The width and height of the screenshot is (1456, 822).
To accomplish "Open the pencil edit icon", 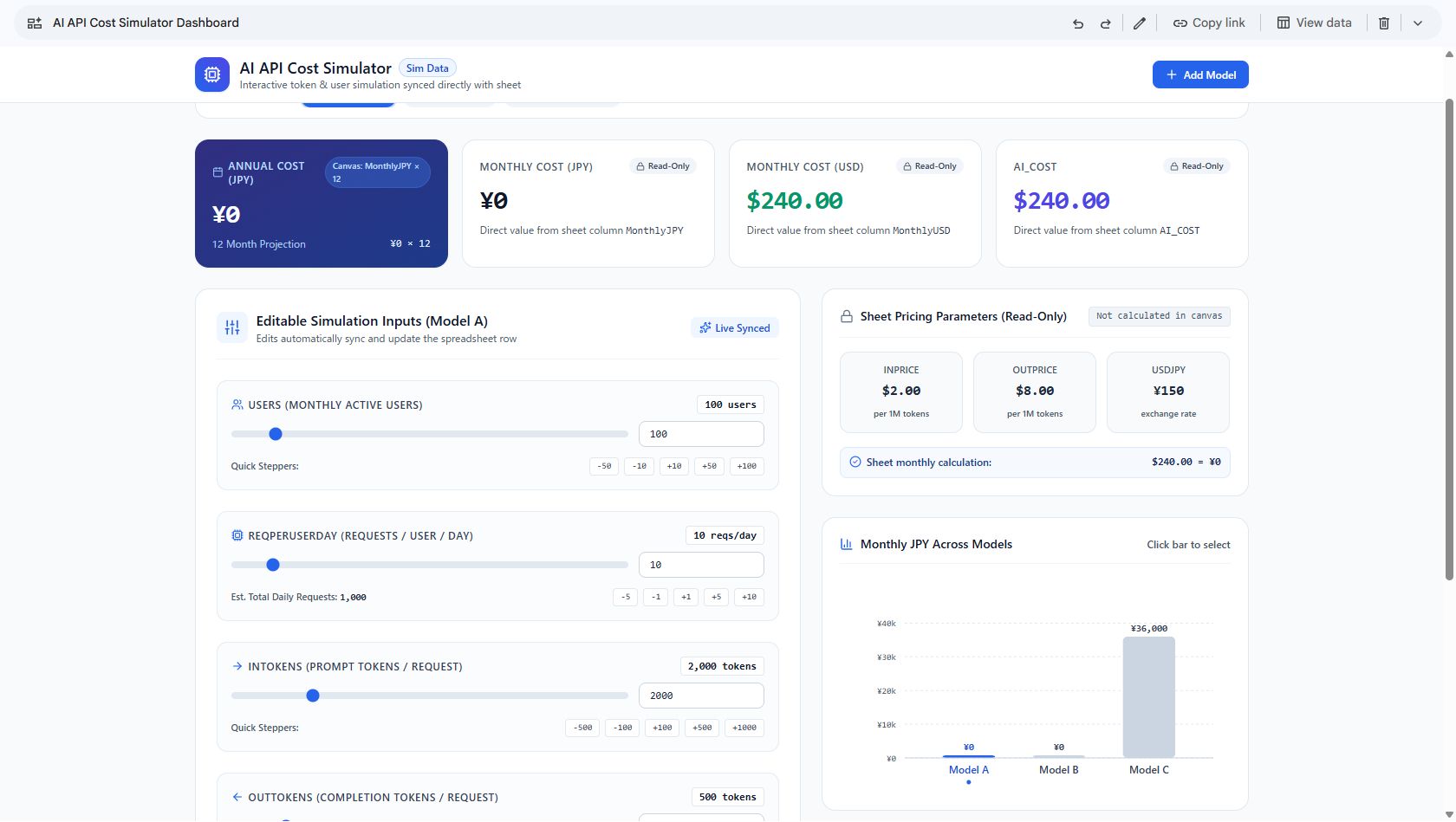I will (x=1140, y=23).
